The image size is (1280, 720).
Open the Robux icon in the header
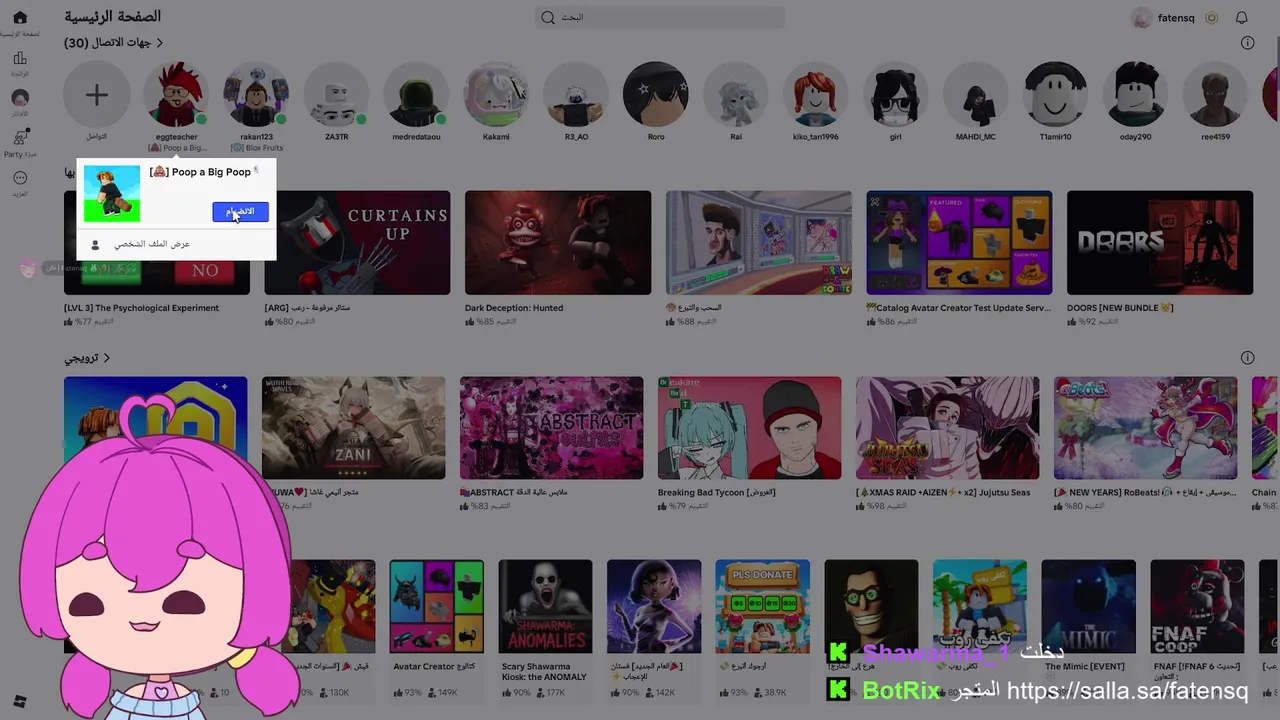tap(1211, 18)
